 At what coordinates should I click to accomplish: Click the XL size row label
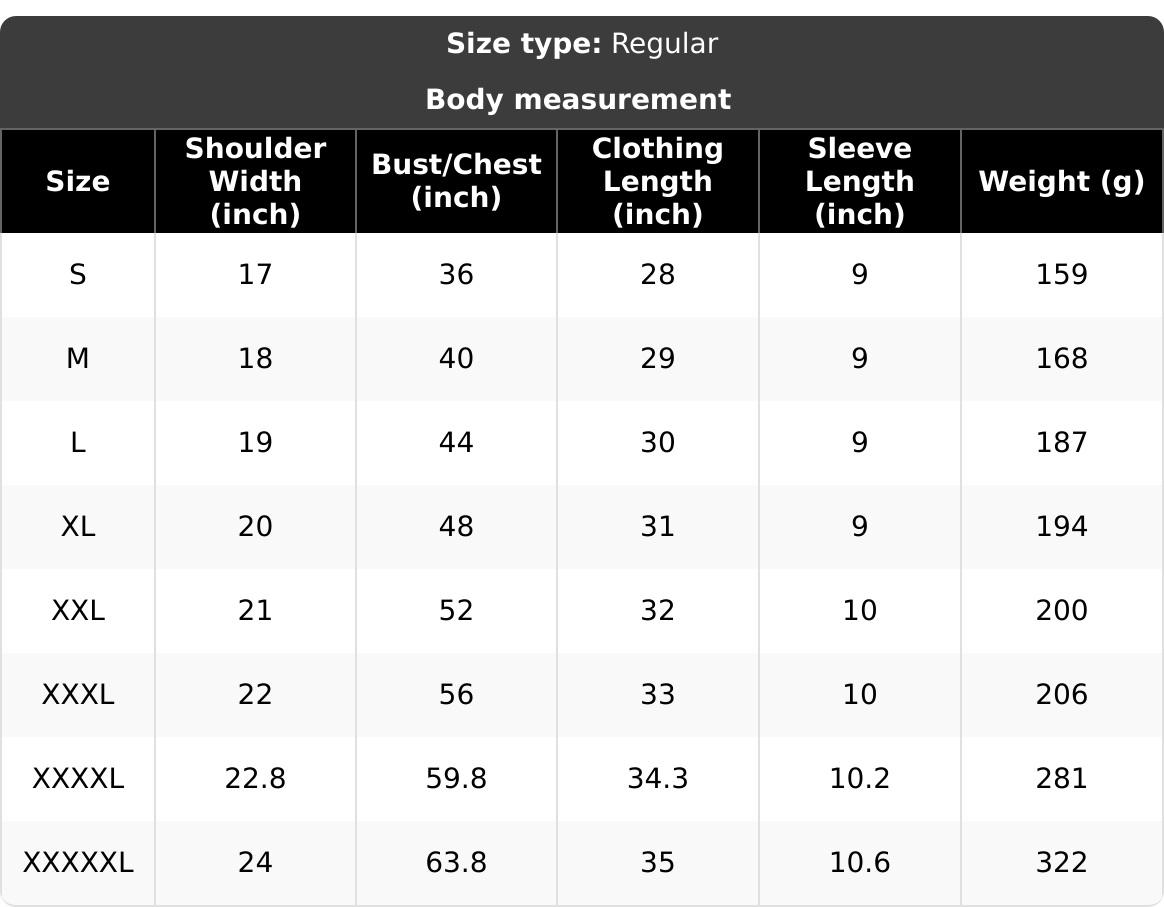[x=78, y=526]
